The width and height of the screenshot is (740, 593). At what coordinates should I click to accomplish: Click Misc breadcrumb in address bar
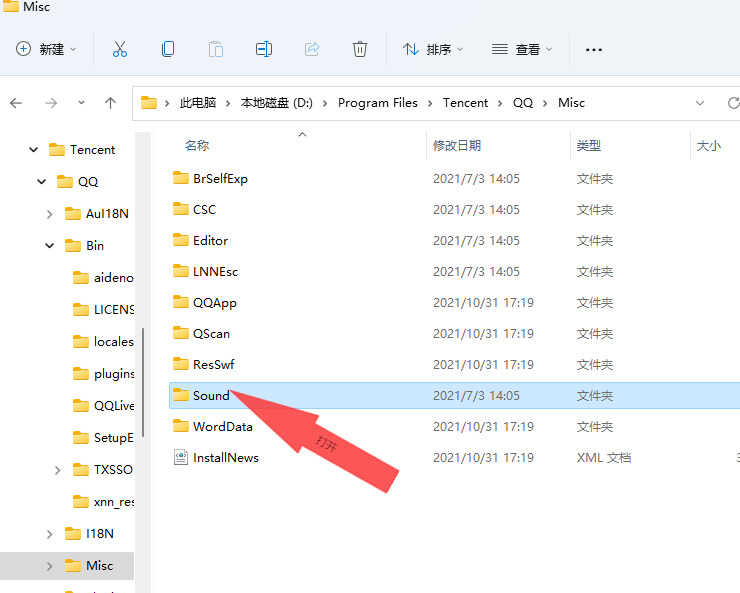pos(572,102)
